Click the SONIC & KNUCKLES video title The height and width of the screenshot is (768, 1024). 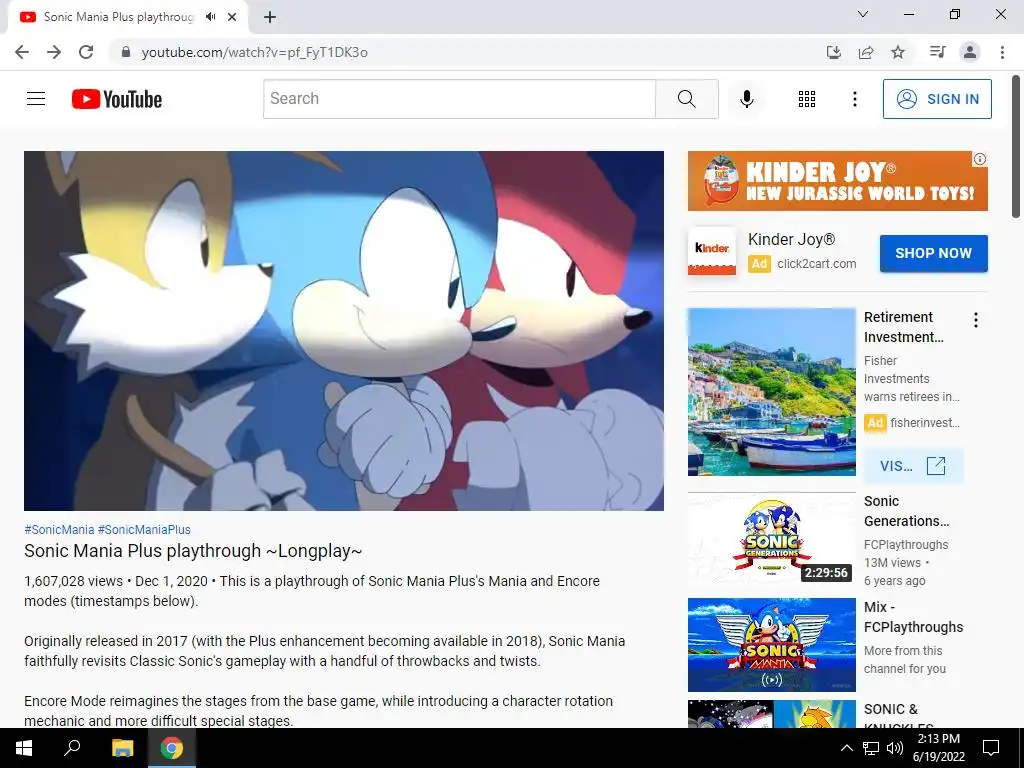click(899, 716)
